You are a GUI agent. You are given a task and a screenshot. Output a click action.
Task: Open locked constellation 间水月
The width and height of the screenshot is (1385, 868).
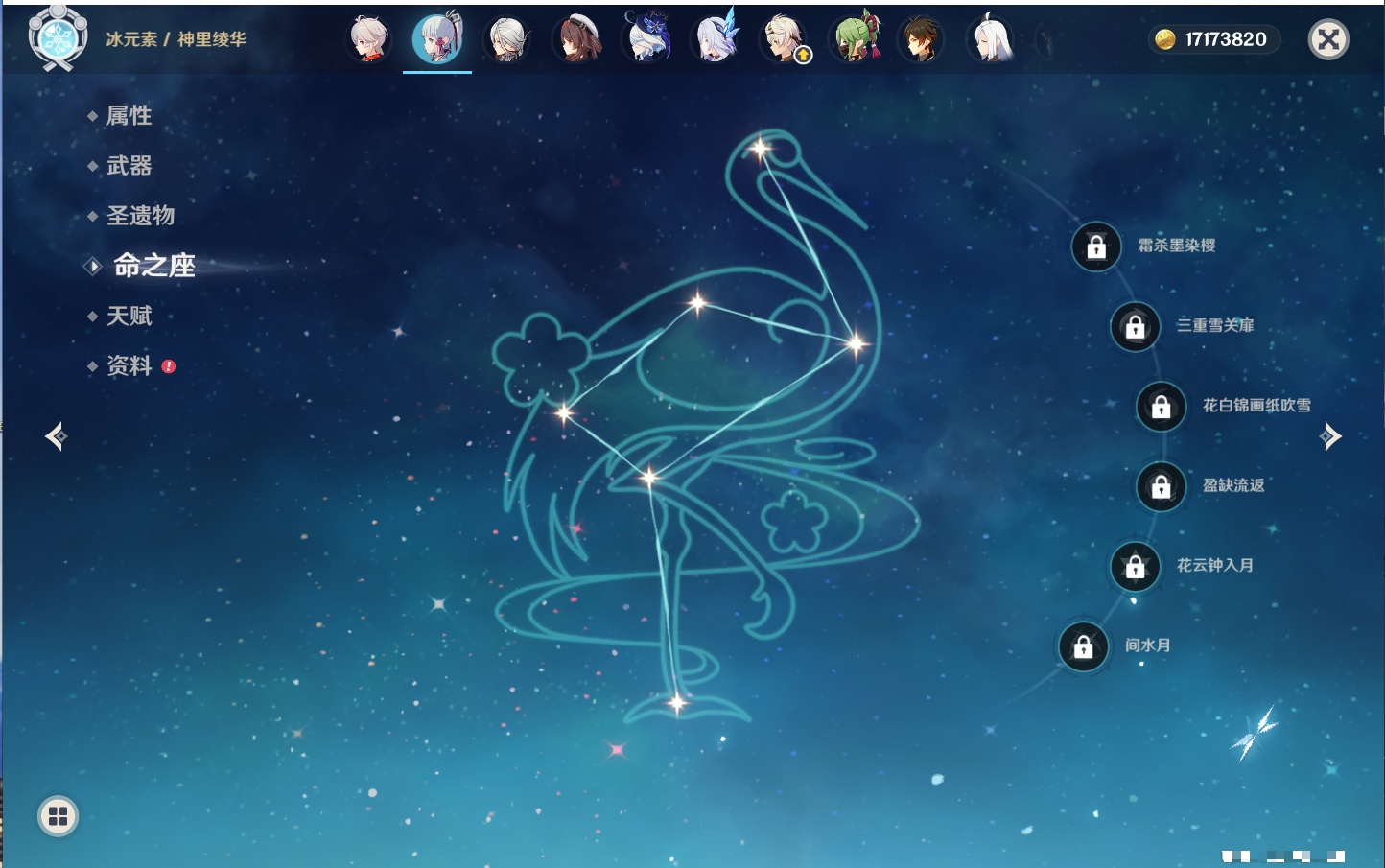pos(1083,646)
